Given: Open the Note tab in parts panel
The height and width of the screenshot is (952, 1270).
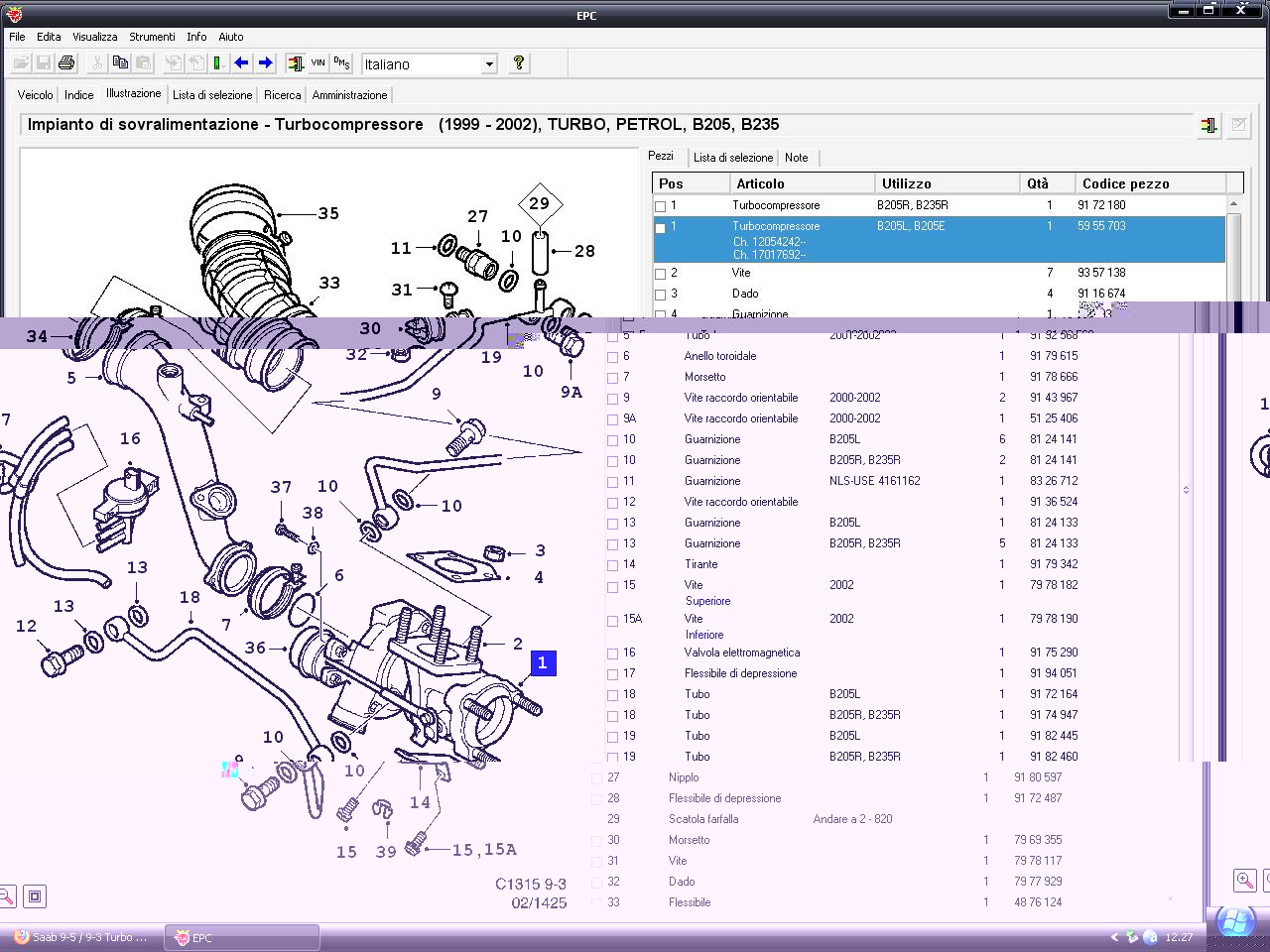Looking at the screenshot, I should click(x=796, y=158).
